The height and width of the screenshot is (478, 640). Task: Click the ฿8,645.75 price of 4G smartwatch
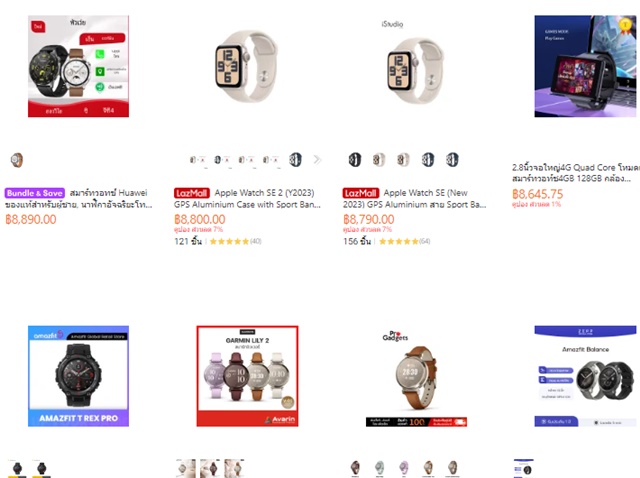click(538, 194)
